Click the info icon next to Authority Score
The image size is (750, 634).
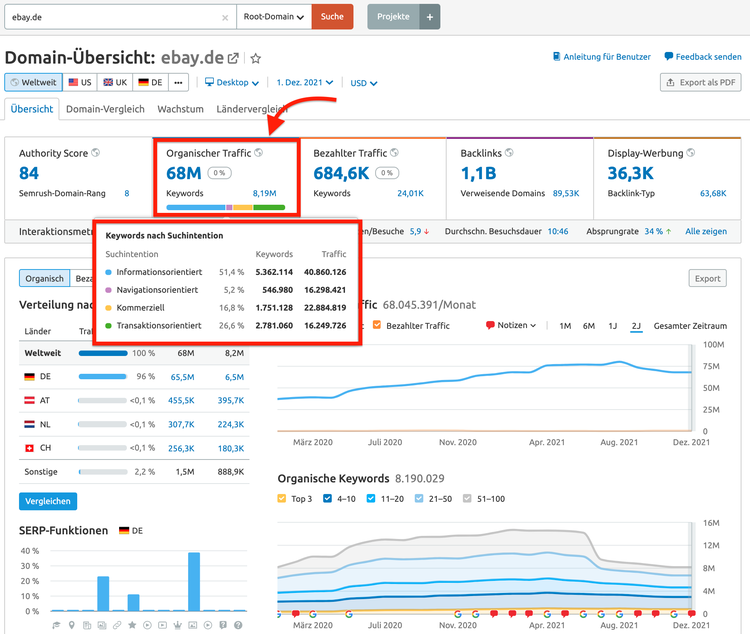[96, 153]
